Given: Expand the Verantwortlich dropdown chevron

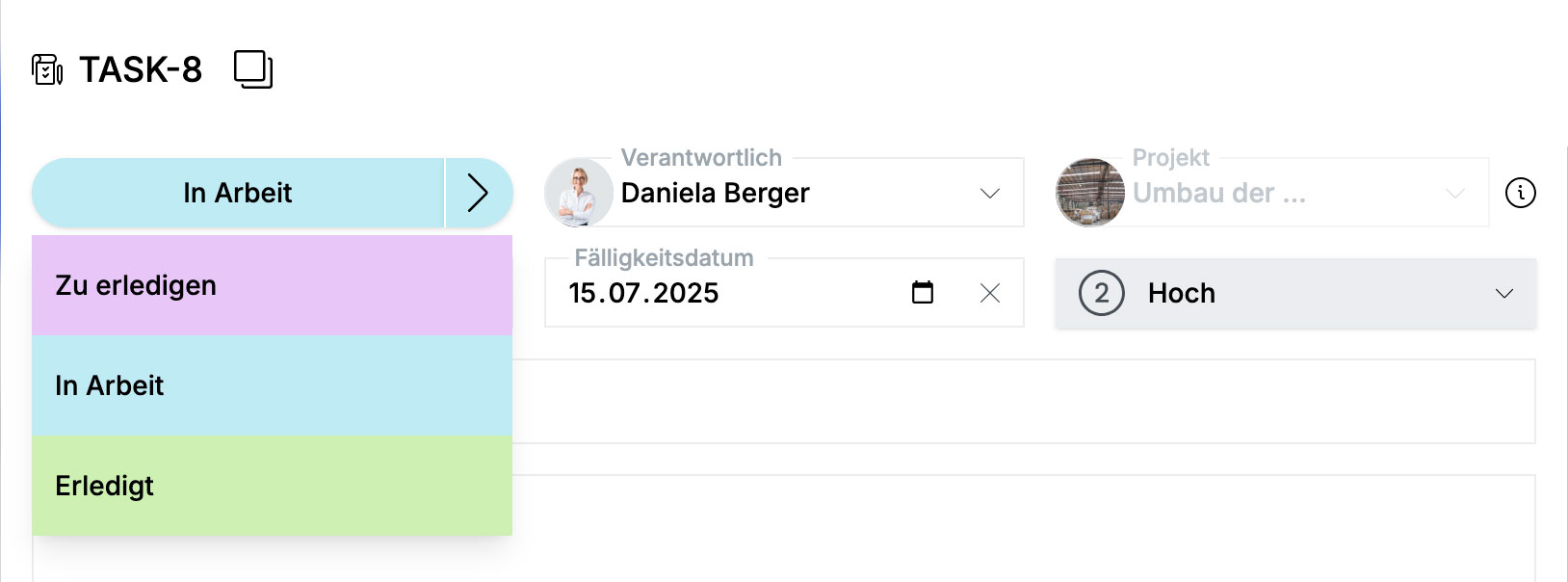Looking at the screenshot, I should [x=990, y=194].
